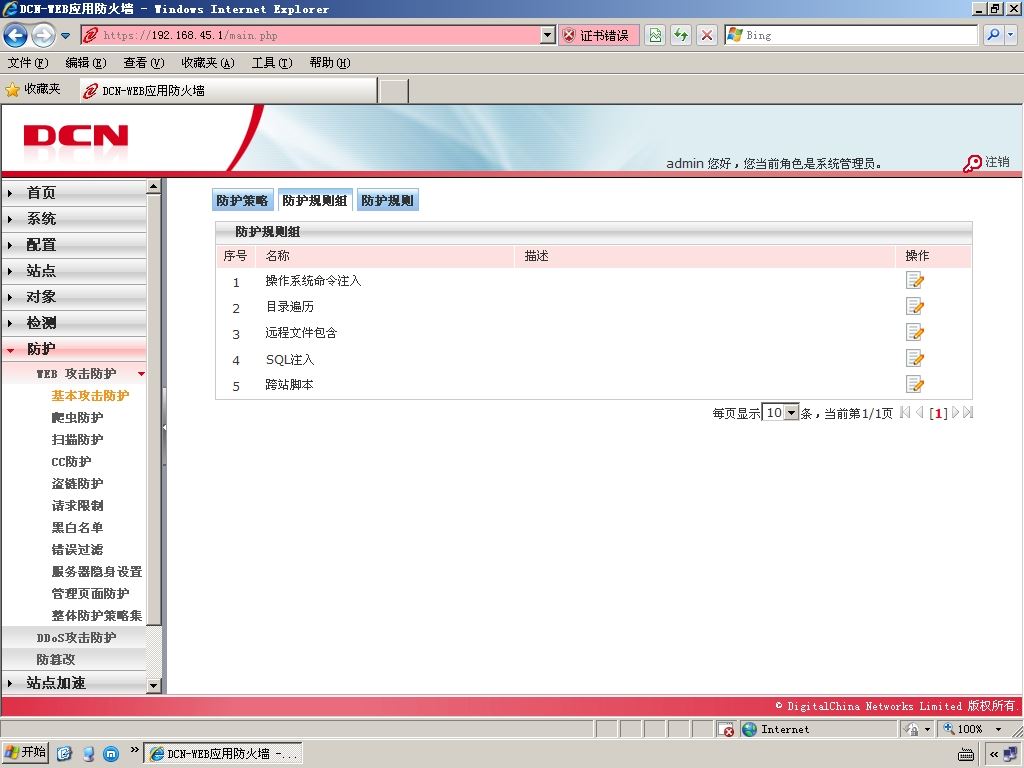Open 盗链防护 in sidebar
This screenshot has width=1024, height=768.
(x=77, y=484)
